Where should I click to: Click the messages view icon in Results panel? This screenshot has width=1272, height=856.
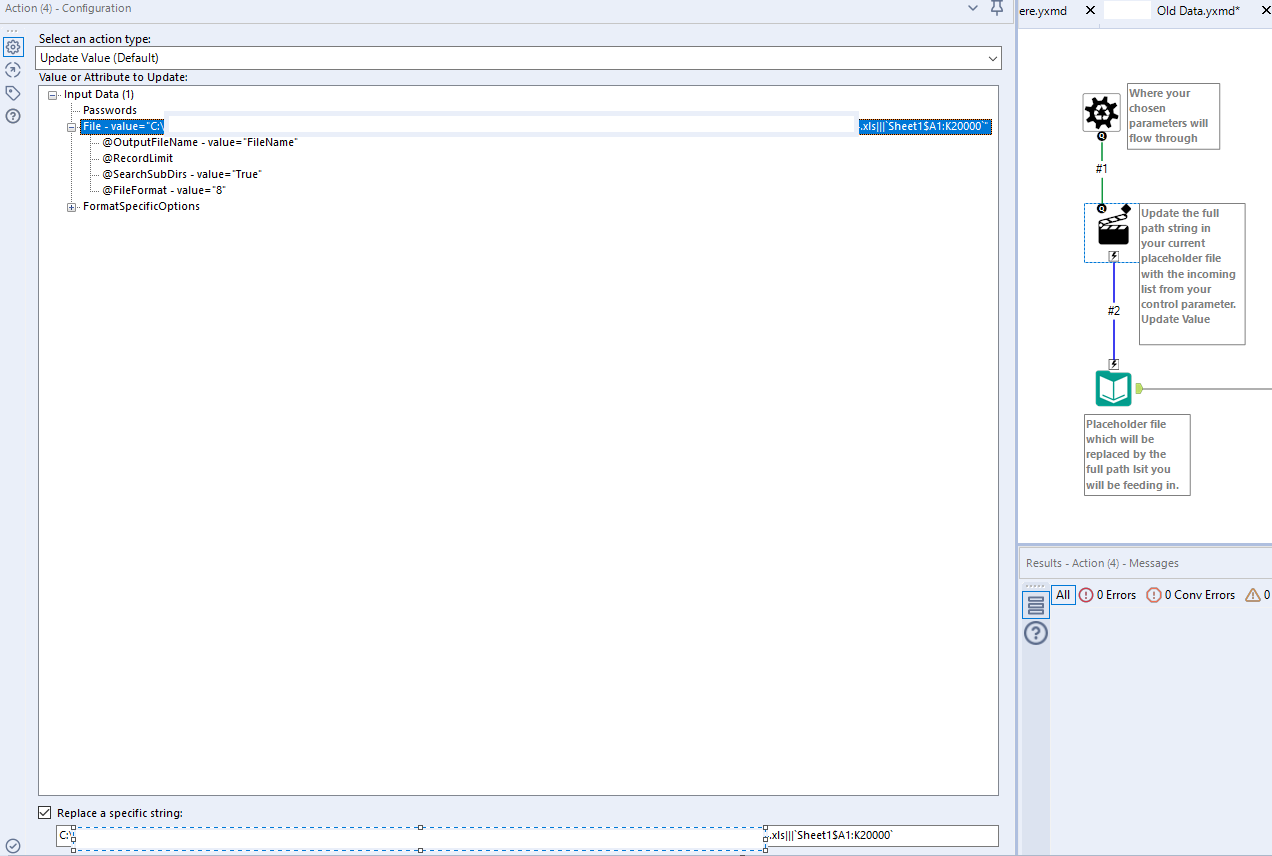1036,604
